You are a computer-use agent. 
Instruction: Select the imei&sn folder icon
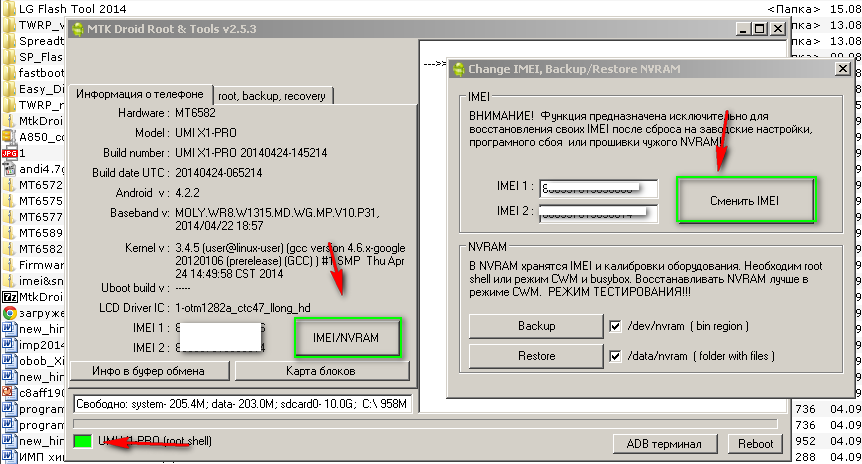pos(9,280)
